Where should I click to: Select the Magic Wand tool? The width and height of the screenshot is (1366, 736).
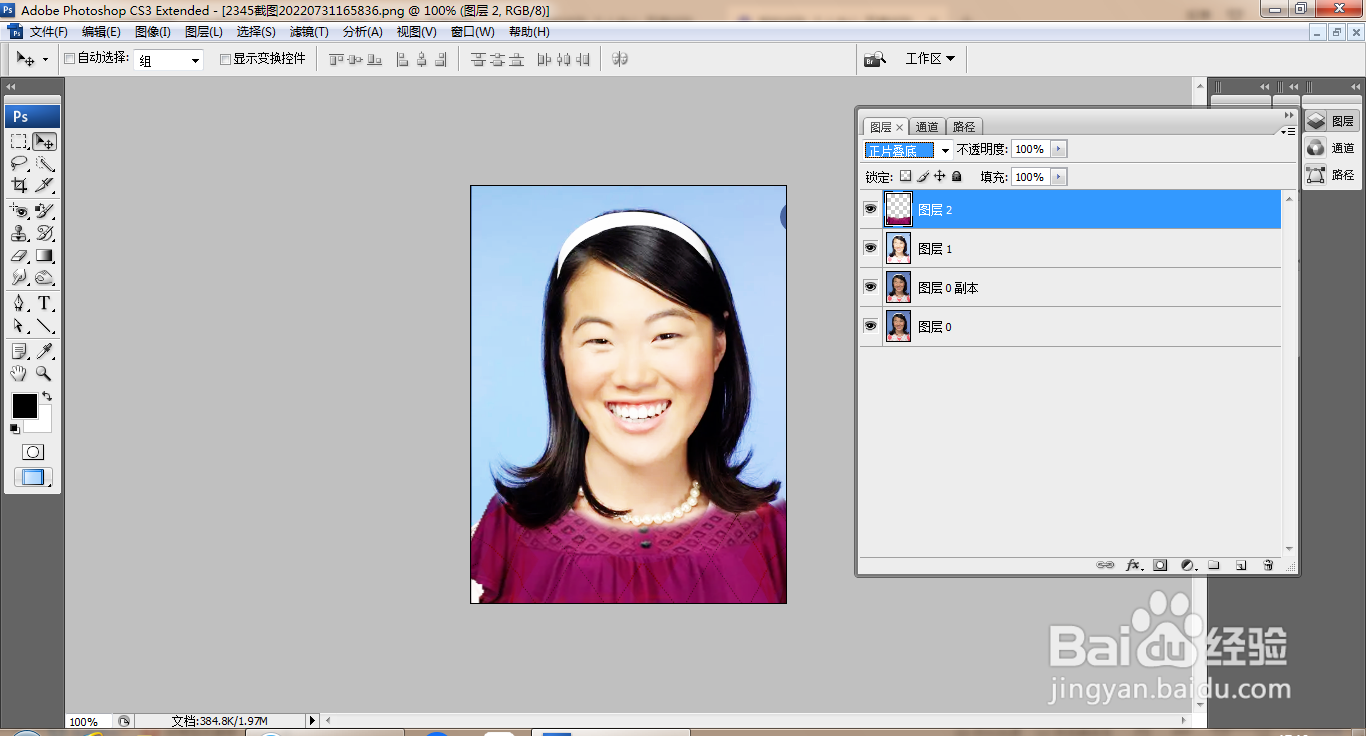(x=44, y=164)
